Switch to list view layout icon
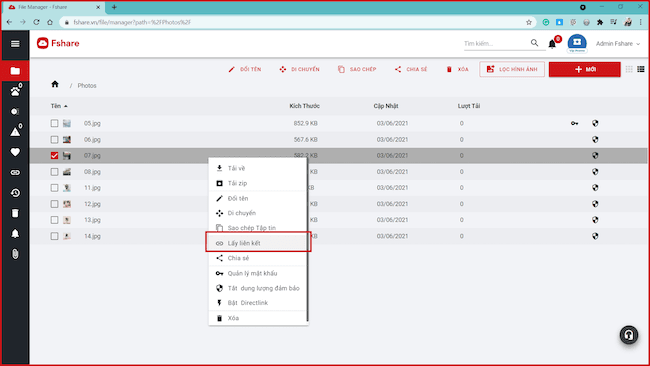The image size is (650, 366). [641, 69]
